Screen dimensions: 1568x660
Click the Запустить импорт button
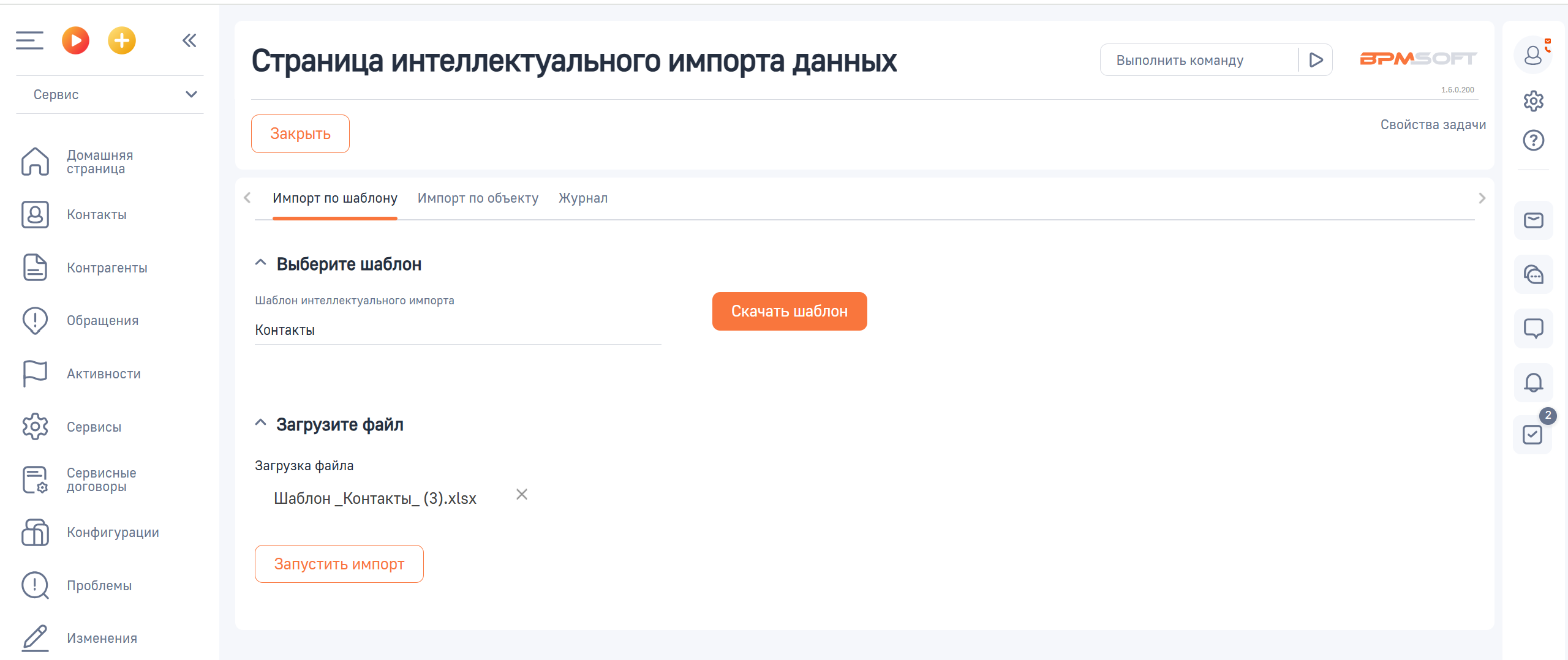[339, 563]
